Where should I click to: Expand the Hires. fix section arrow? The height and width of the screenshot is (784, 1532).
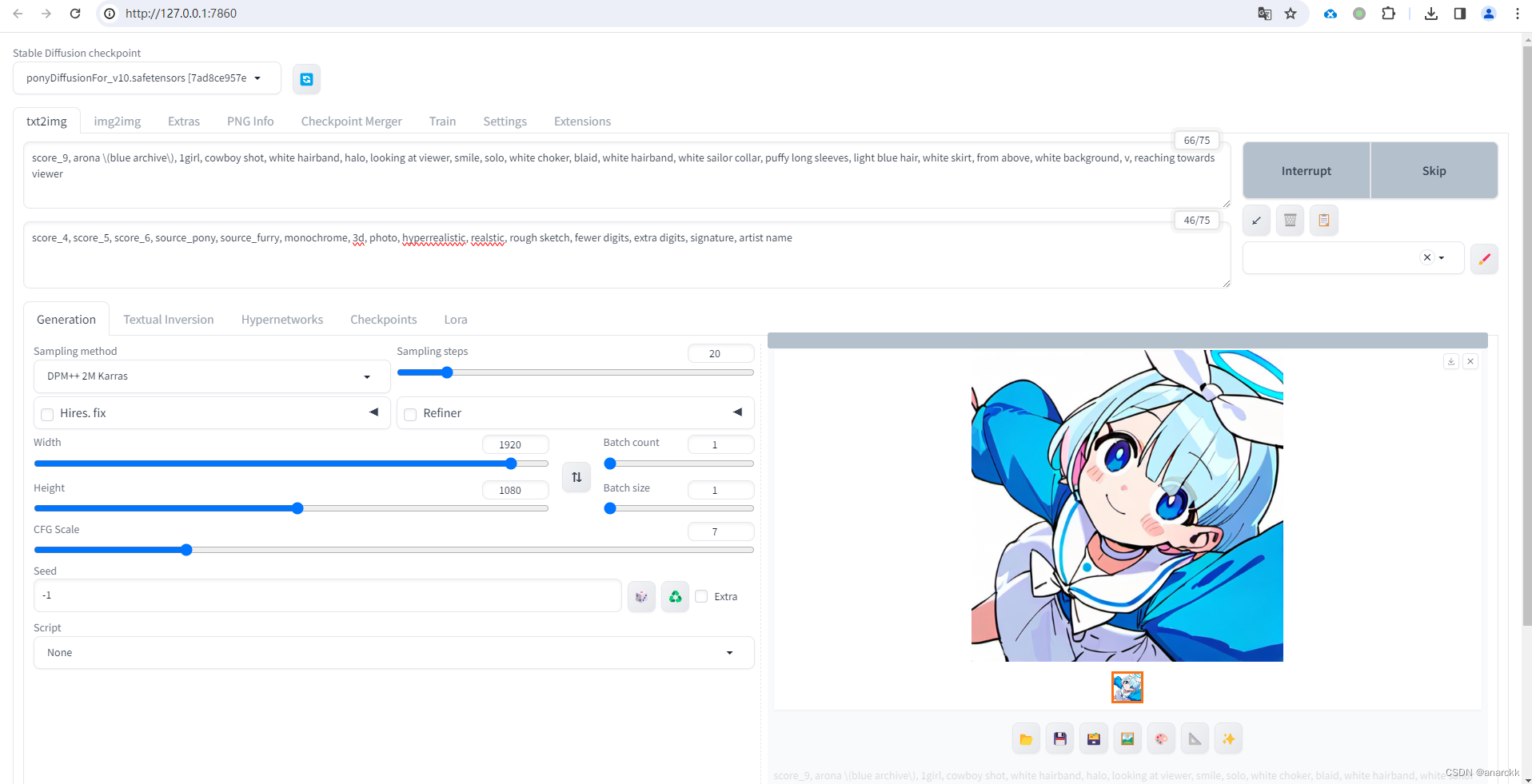tap(373, 412)
